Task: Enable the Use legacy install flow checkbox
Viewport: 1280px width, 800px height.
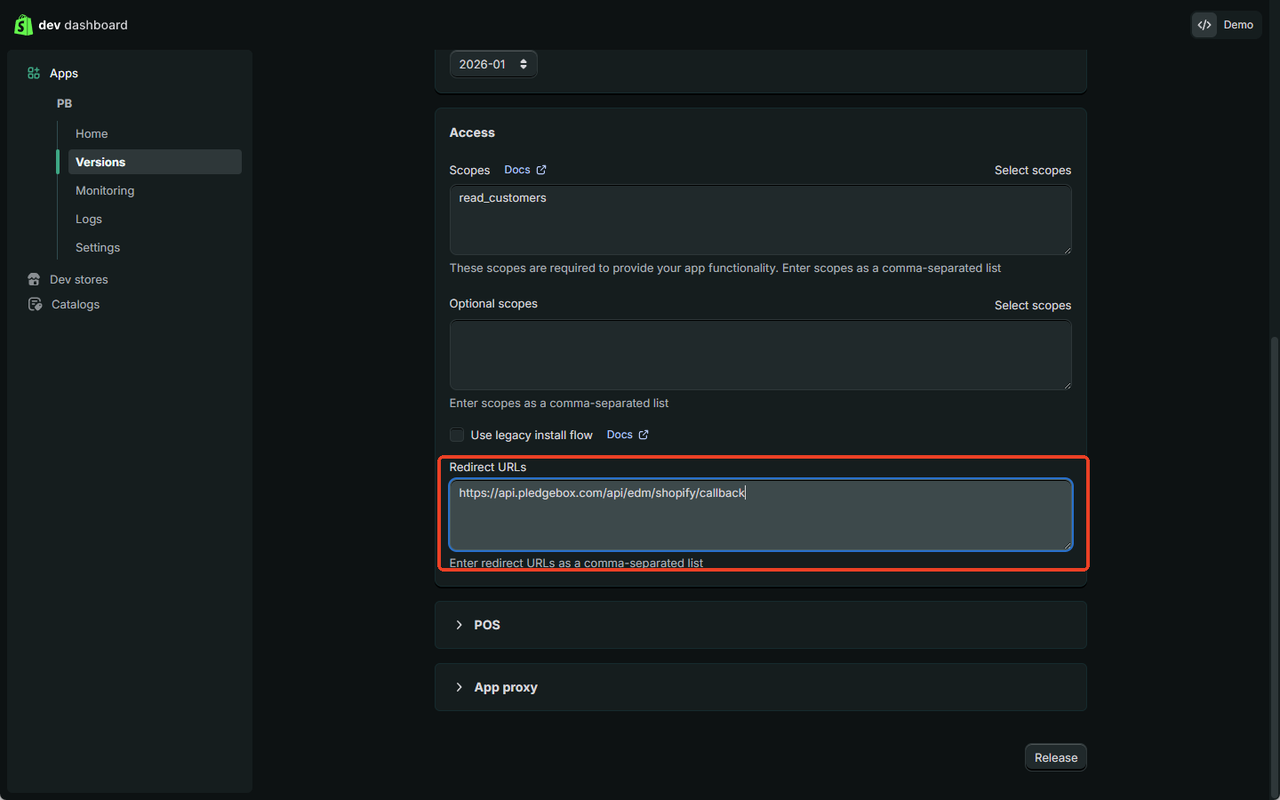Action: pyautogui.click(x=457, y=435)
